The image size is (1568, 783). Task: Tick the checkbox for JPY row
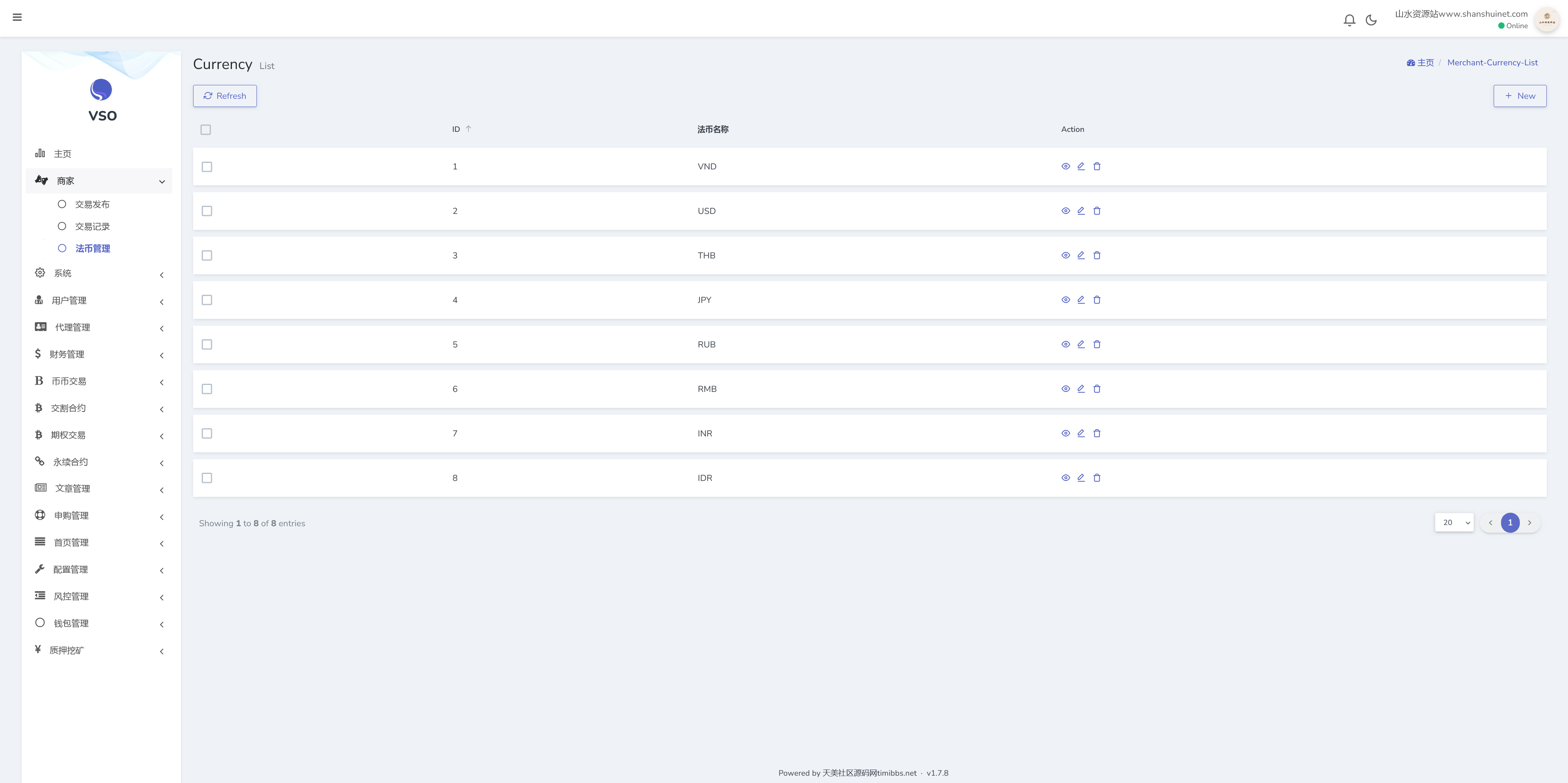click(x=207, y=300)
